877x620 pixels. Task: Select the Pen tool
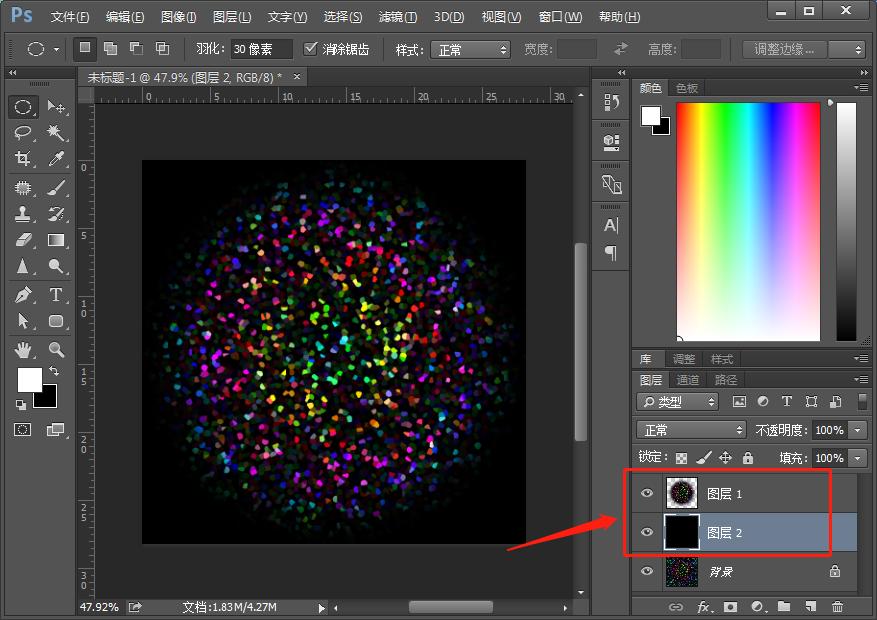pos(23,295)
